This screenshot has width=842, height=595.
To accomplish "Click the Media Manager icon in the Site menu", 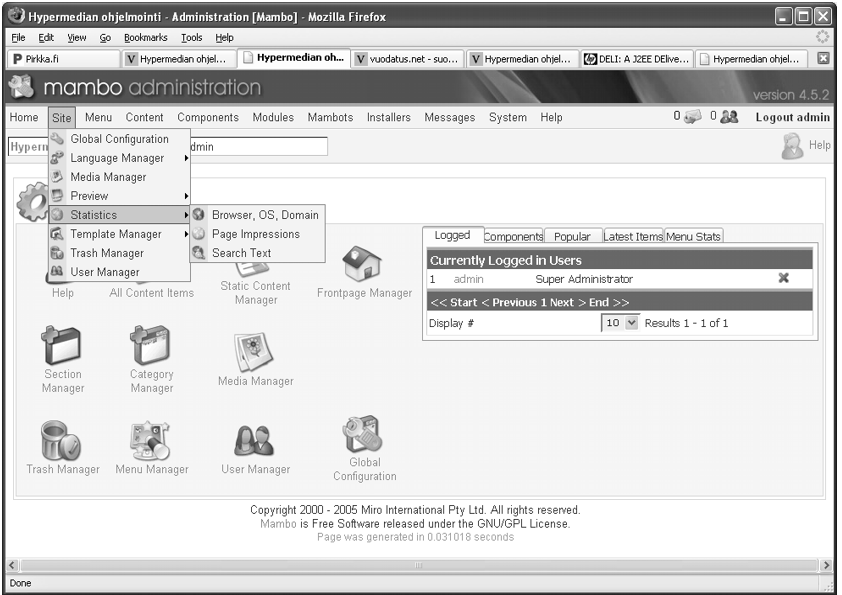I will [x=57, y=177].
